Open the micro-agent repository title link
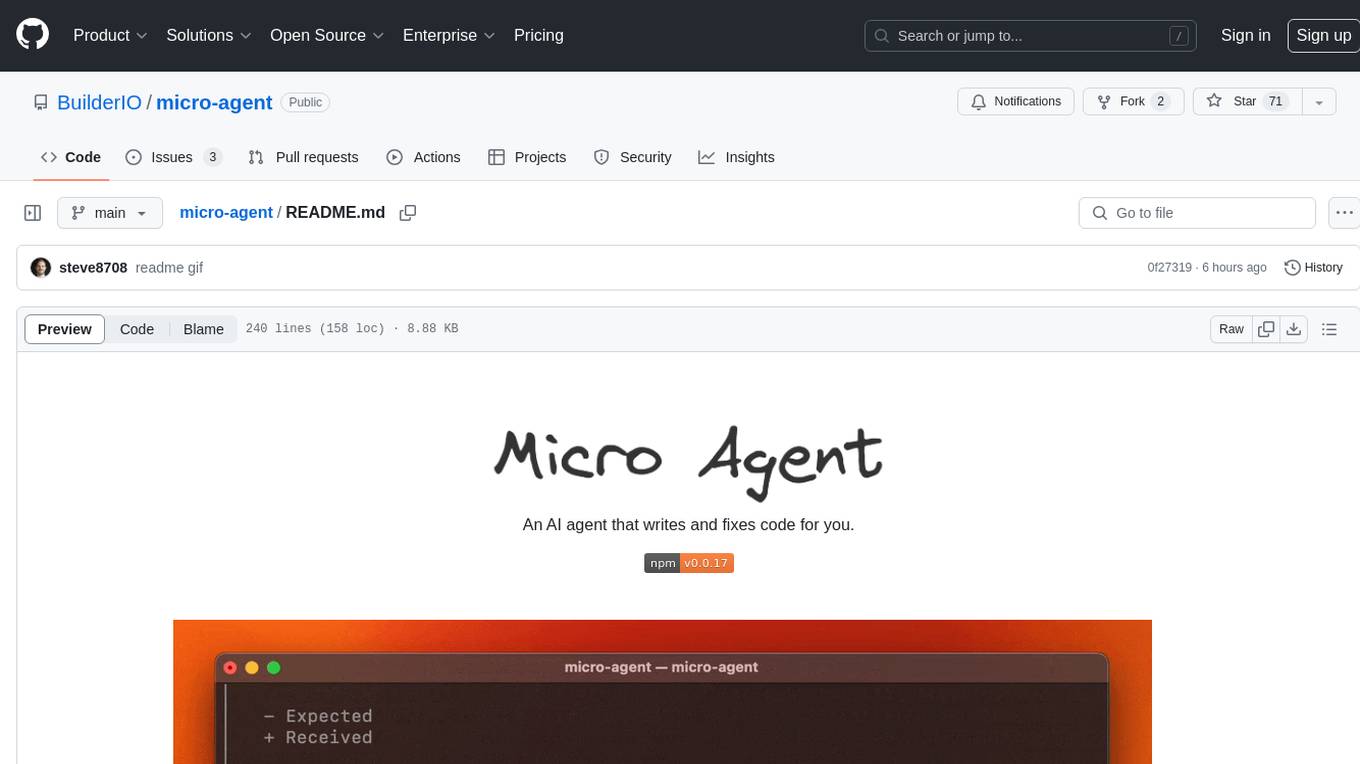This screenshot has width=1360, height=764. coord(214,102)
